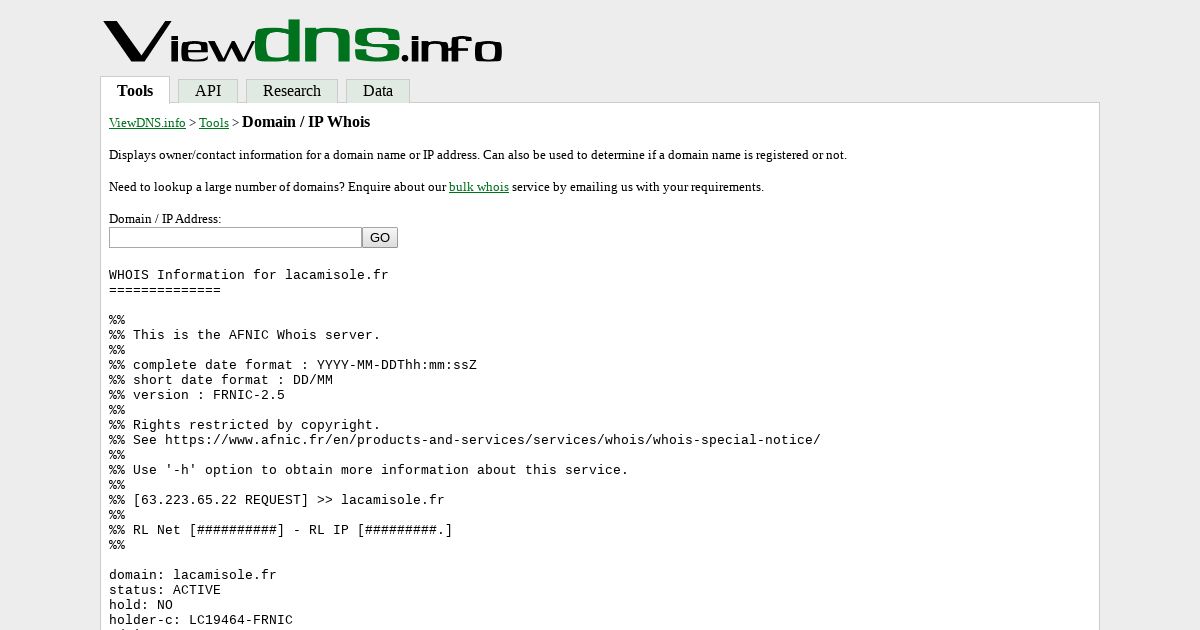Select the 'Domain / IP Whois' heading
The image size is (1200, 630).
[306, 122]
